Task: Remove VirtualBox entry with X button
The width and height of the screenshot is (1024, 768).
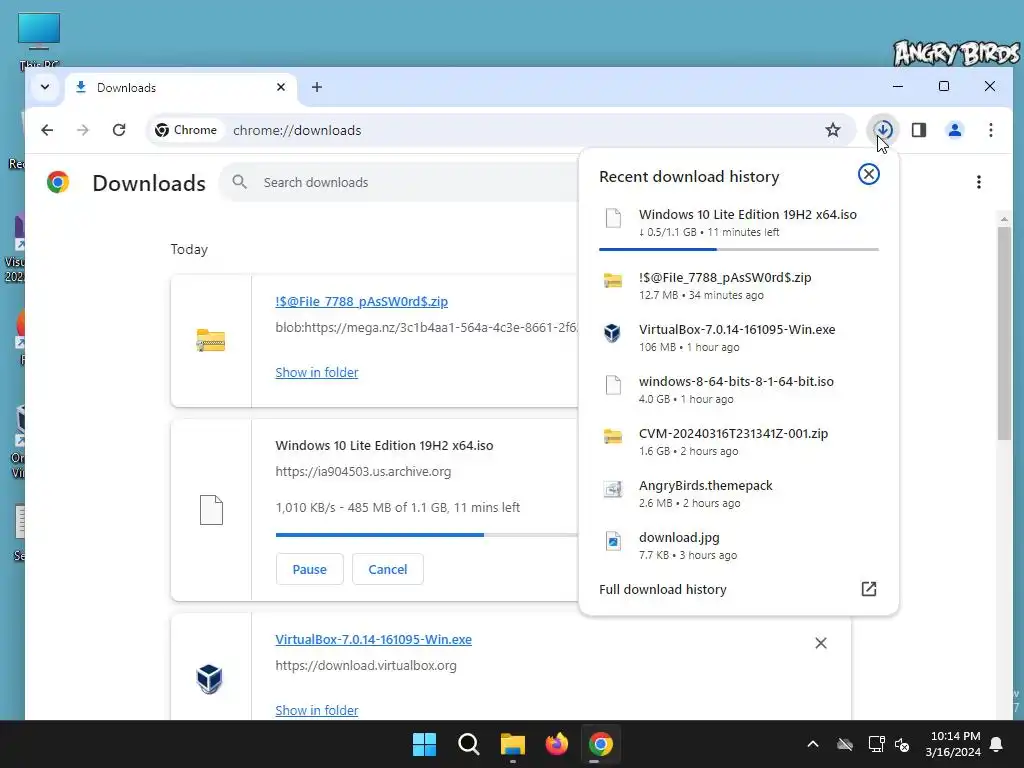Action: coord(821,643)
